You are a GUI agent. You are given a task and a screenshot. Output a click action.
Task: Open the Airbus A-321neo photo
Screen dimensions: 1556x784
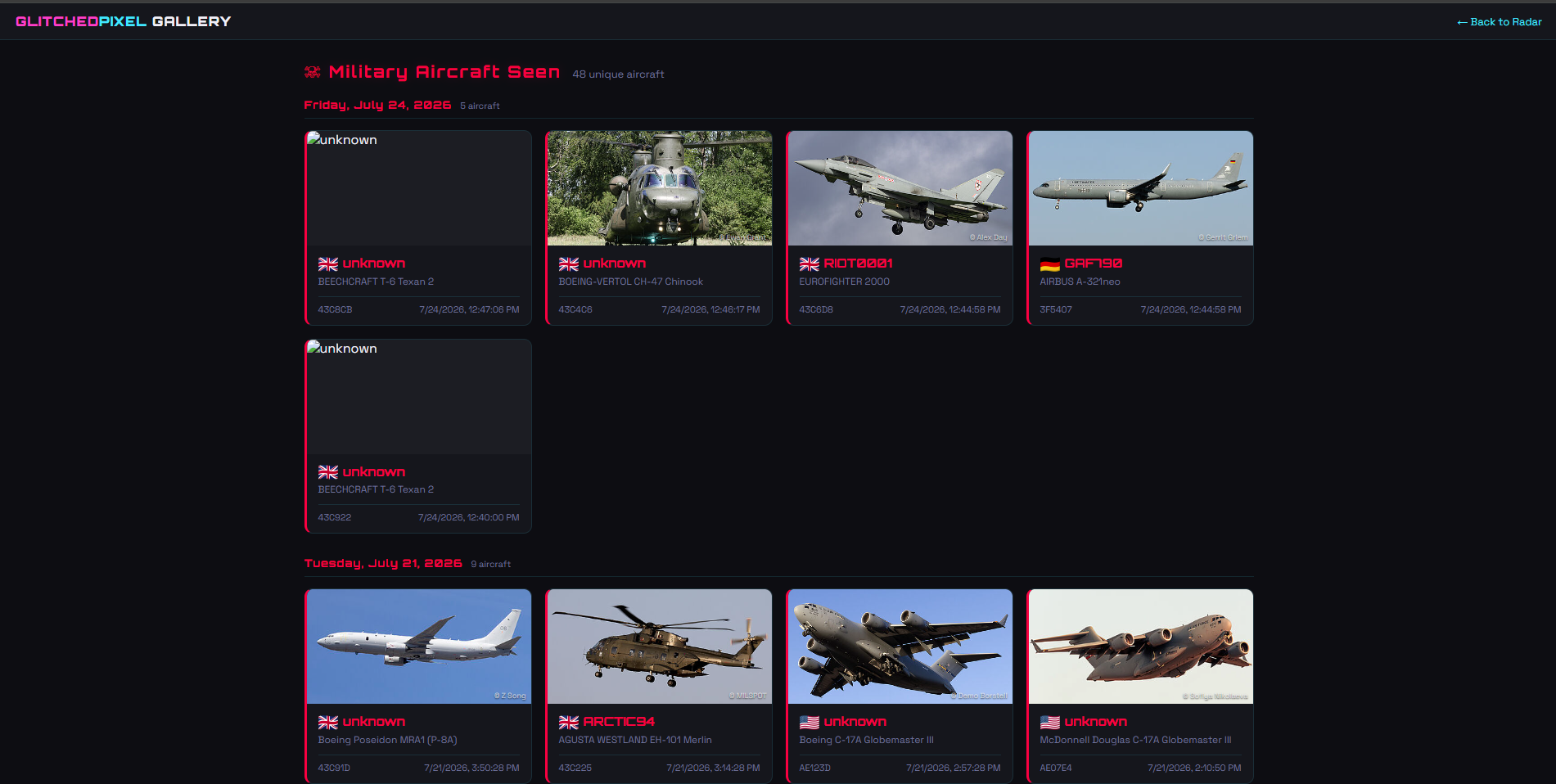(x=1141, y=188)
